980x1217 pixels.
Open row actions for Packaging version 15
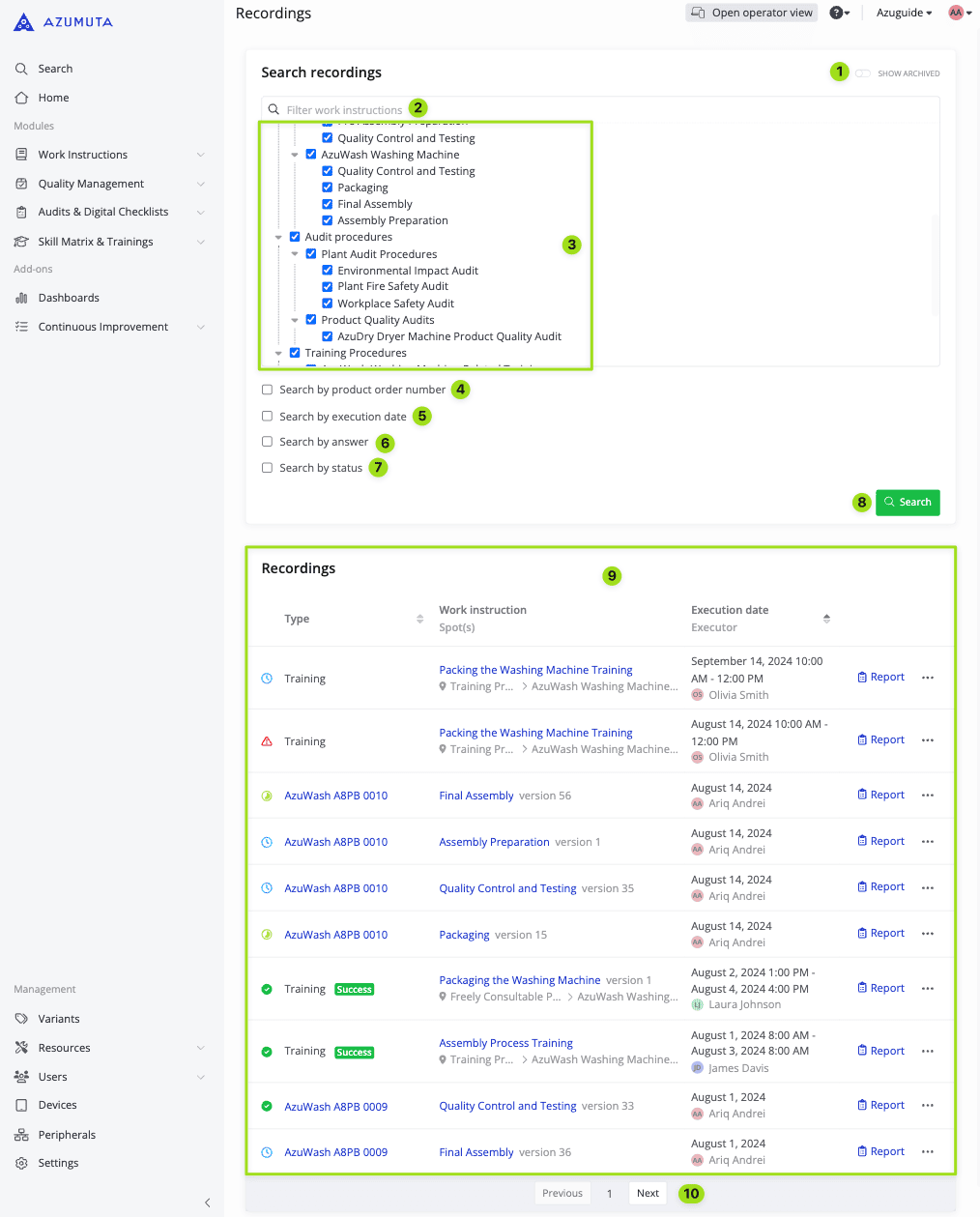point(928,934)
